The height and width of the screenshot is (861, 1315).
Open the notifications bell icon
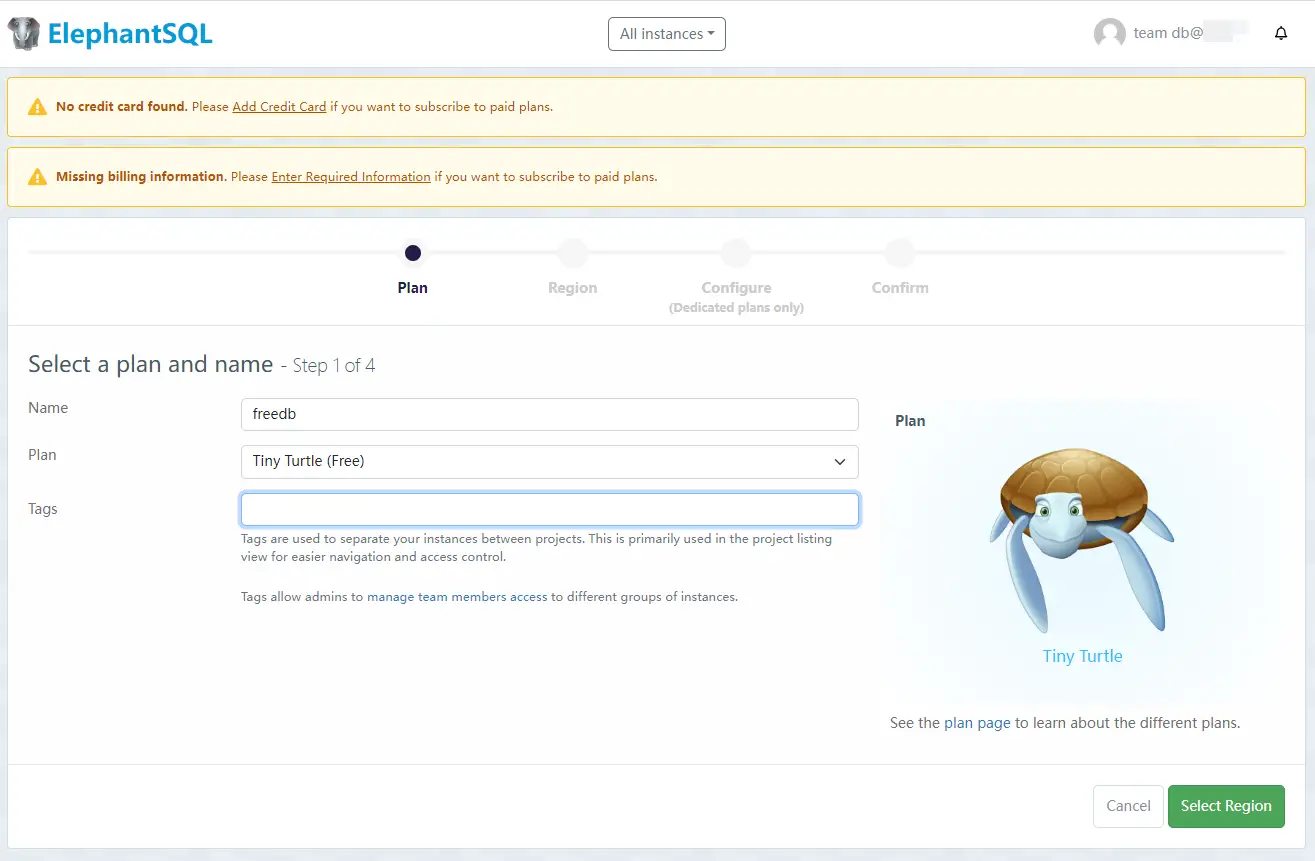(x=1281, y=34)
